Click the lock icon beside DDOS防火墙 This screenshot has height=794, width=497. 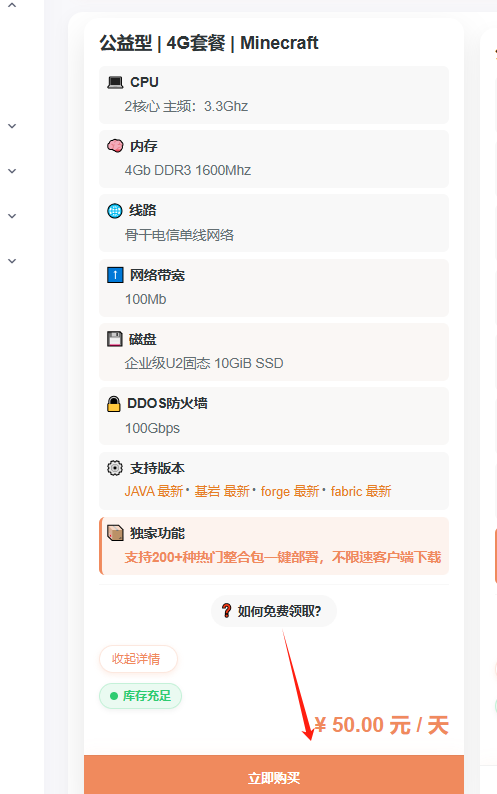click(x=114, y=404)
